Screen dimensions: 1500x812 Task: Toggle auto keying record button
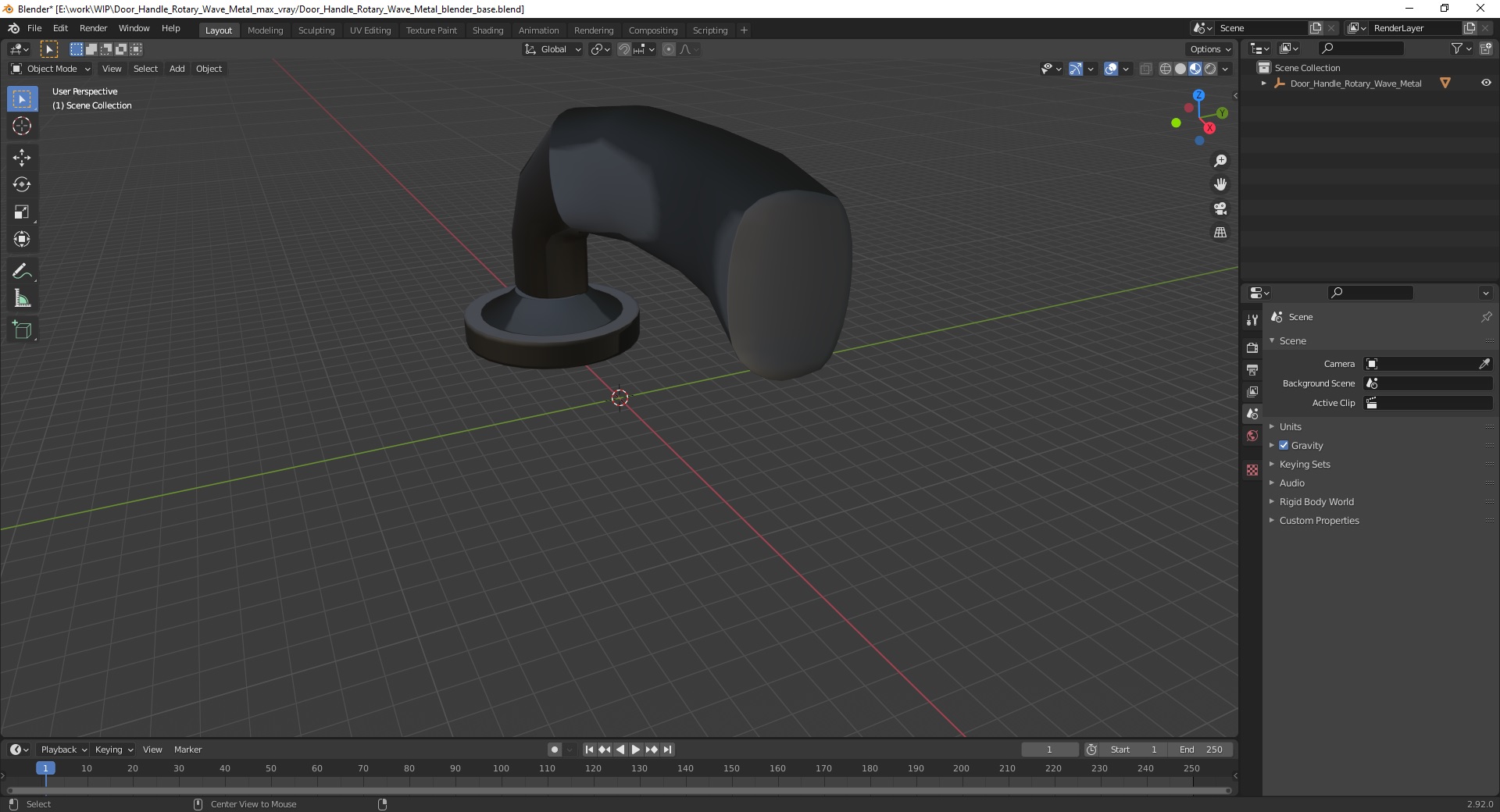coord(555,750)
